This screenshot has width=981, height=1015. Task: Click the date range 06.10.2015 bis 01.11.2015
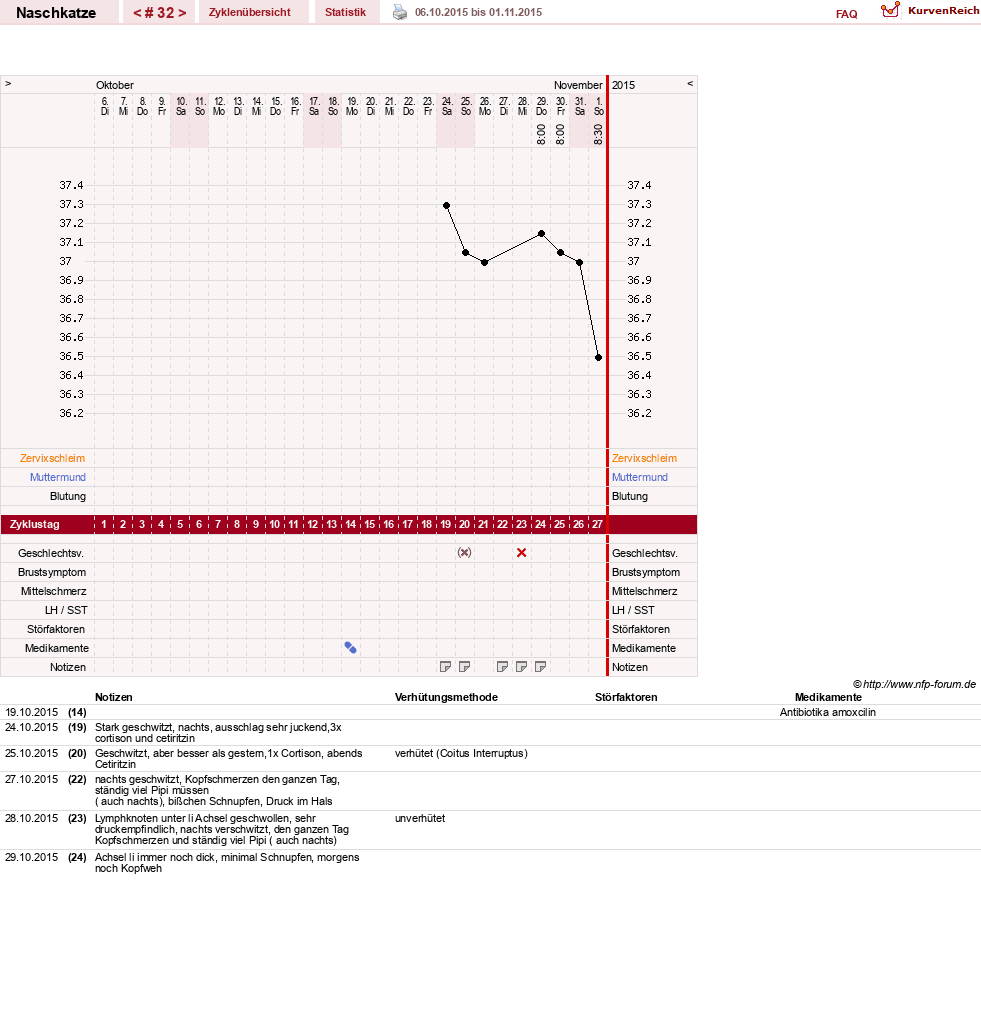(x=479, y=12)
